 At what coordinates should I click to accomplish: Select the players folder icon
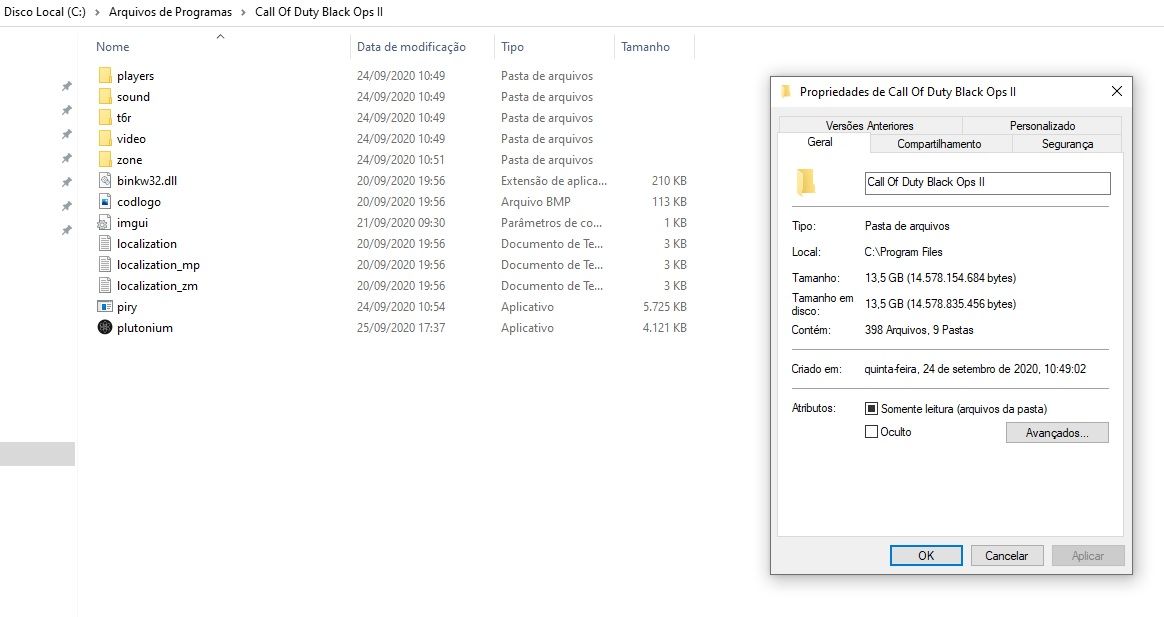click(x=105, y=75)
